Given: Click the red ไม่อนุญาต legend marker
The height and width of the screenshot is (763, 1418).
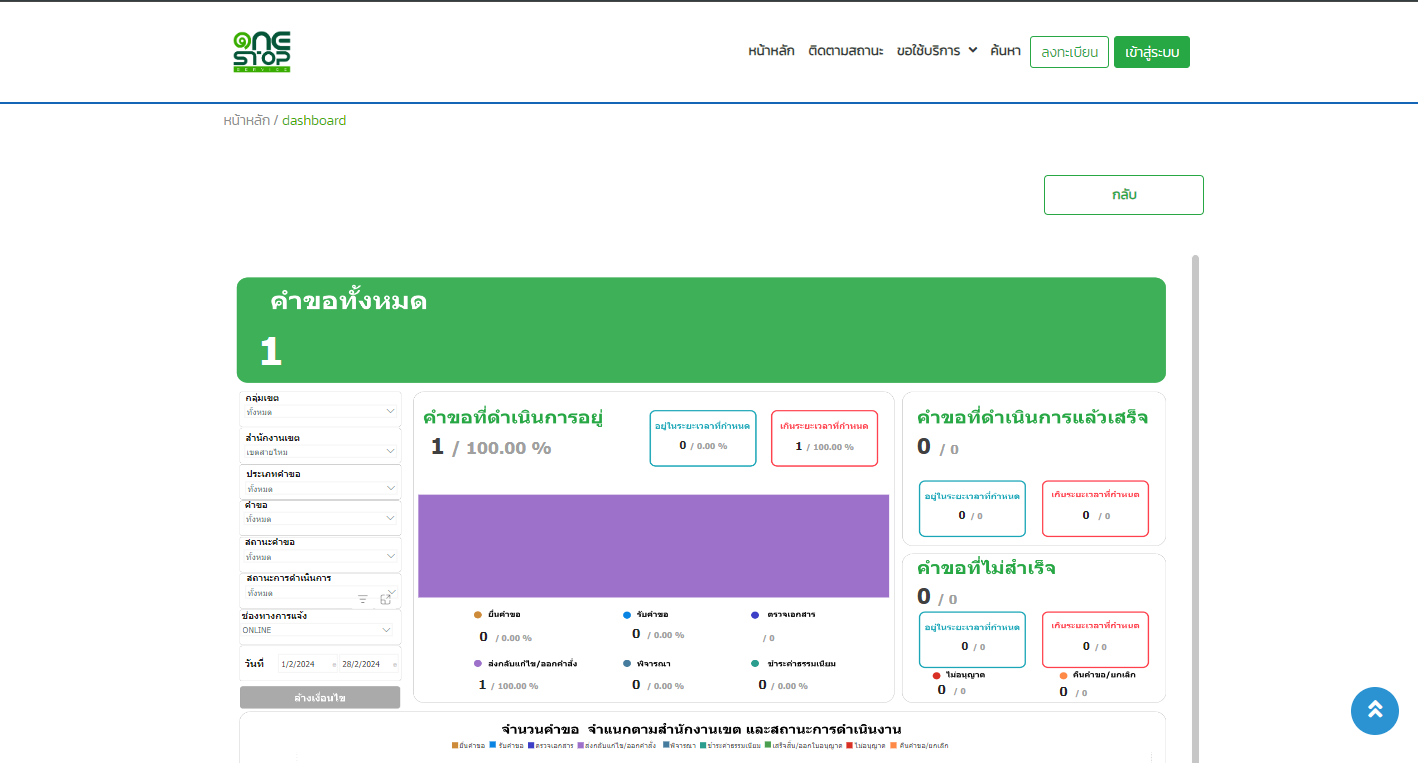Looking at the screenshot, I should [x=936, y=675].
